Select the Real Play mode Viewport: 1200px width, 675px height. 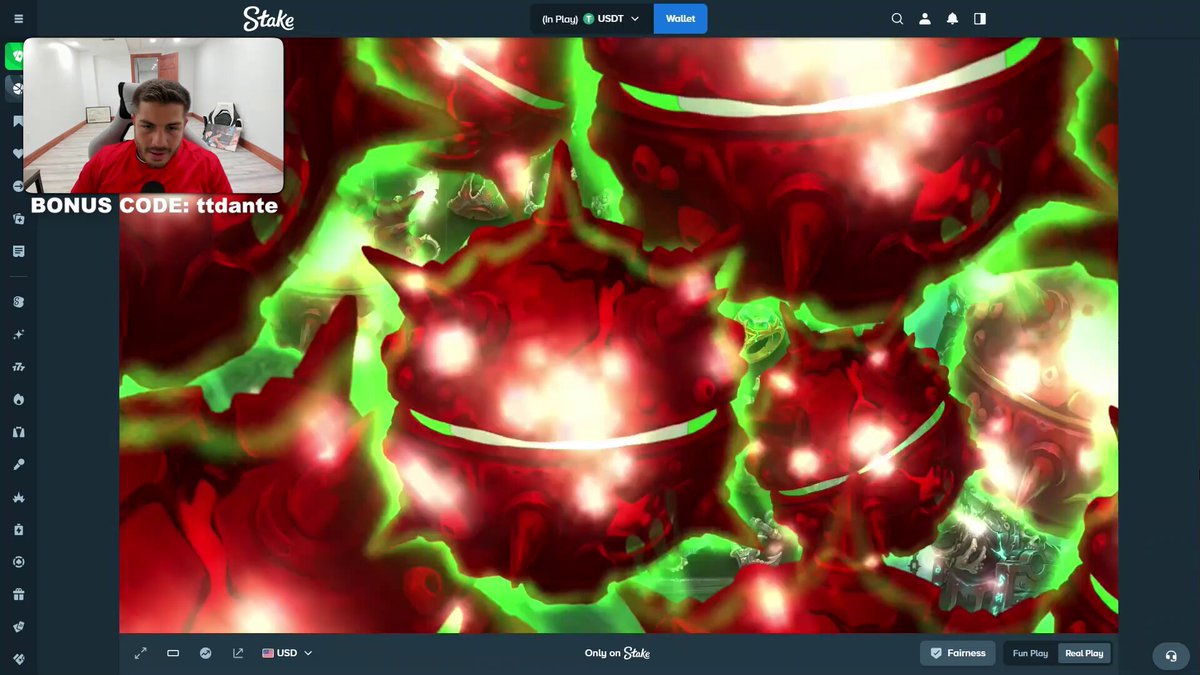1084,653
